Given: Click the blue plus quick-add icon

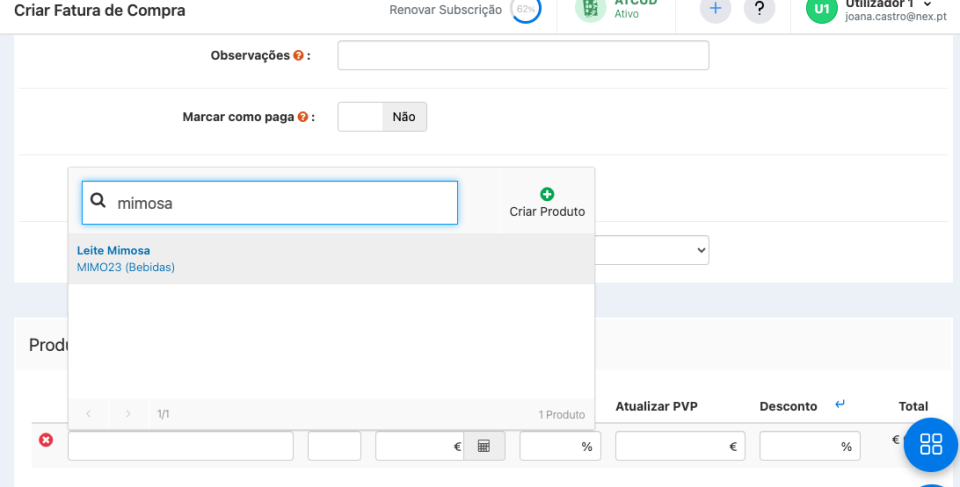Looking at the screenshot, I should coord(714,9).
